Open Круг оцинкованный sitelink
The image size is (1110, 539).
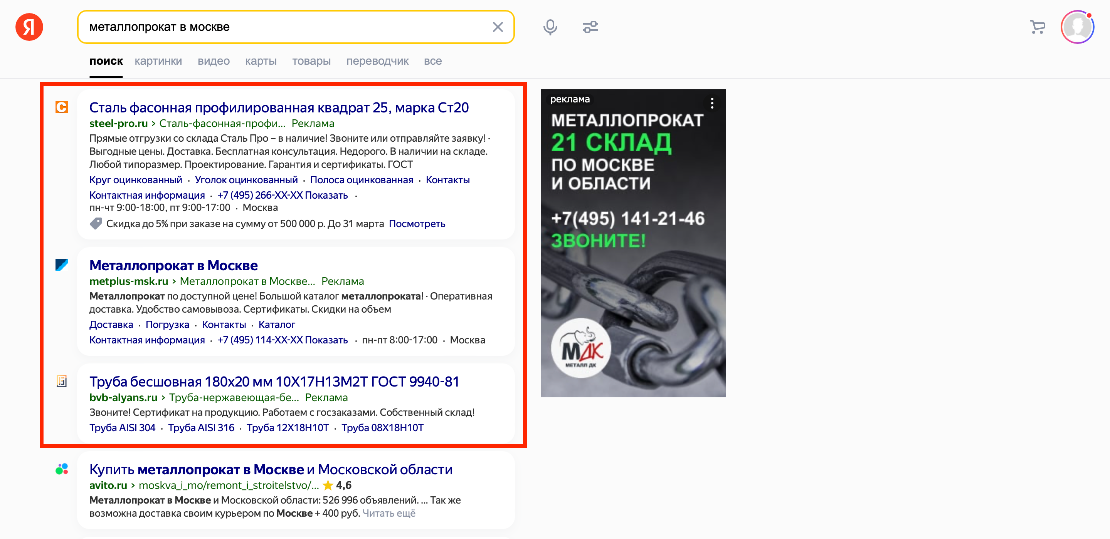pos(136,180)
